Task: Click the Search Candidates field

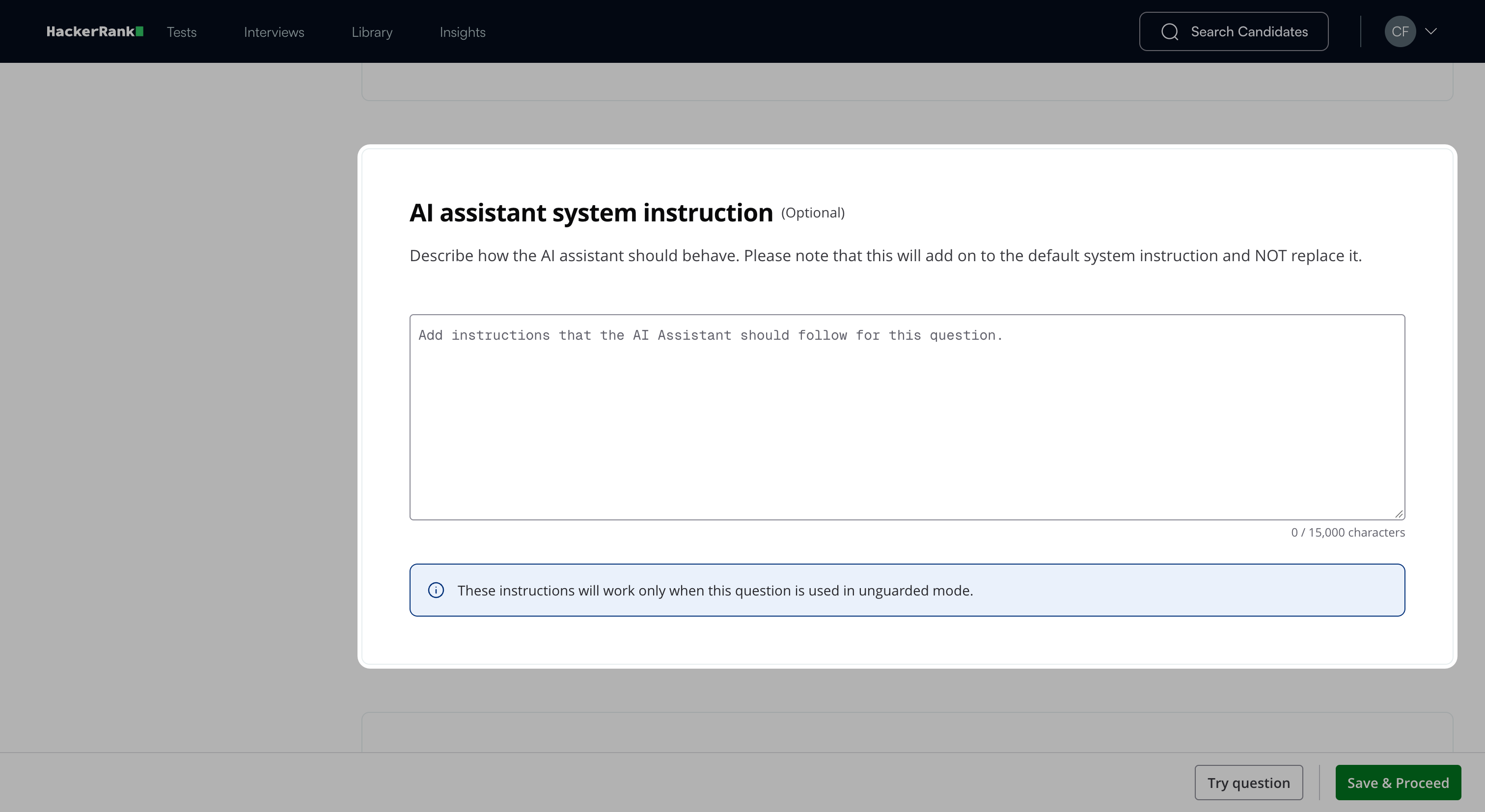Action: coord(1234,32)
